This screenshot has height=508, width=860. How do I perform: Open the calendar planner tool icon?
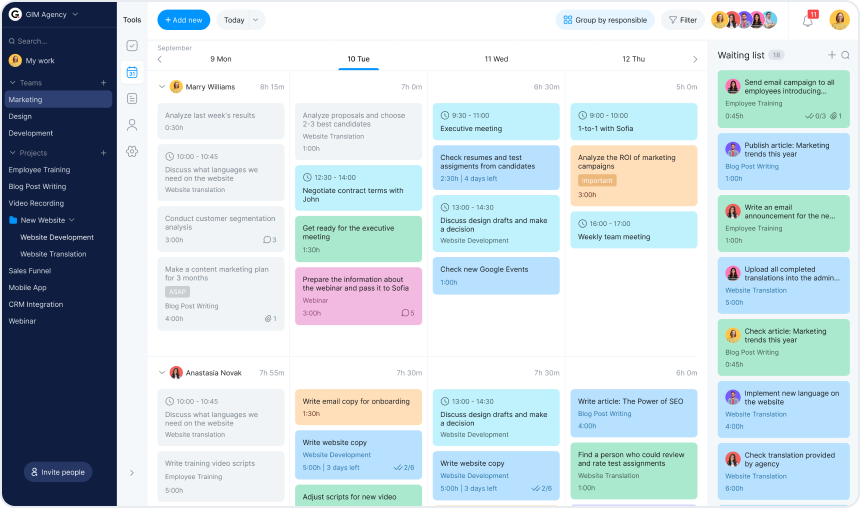click(132, 72)
